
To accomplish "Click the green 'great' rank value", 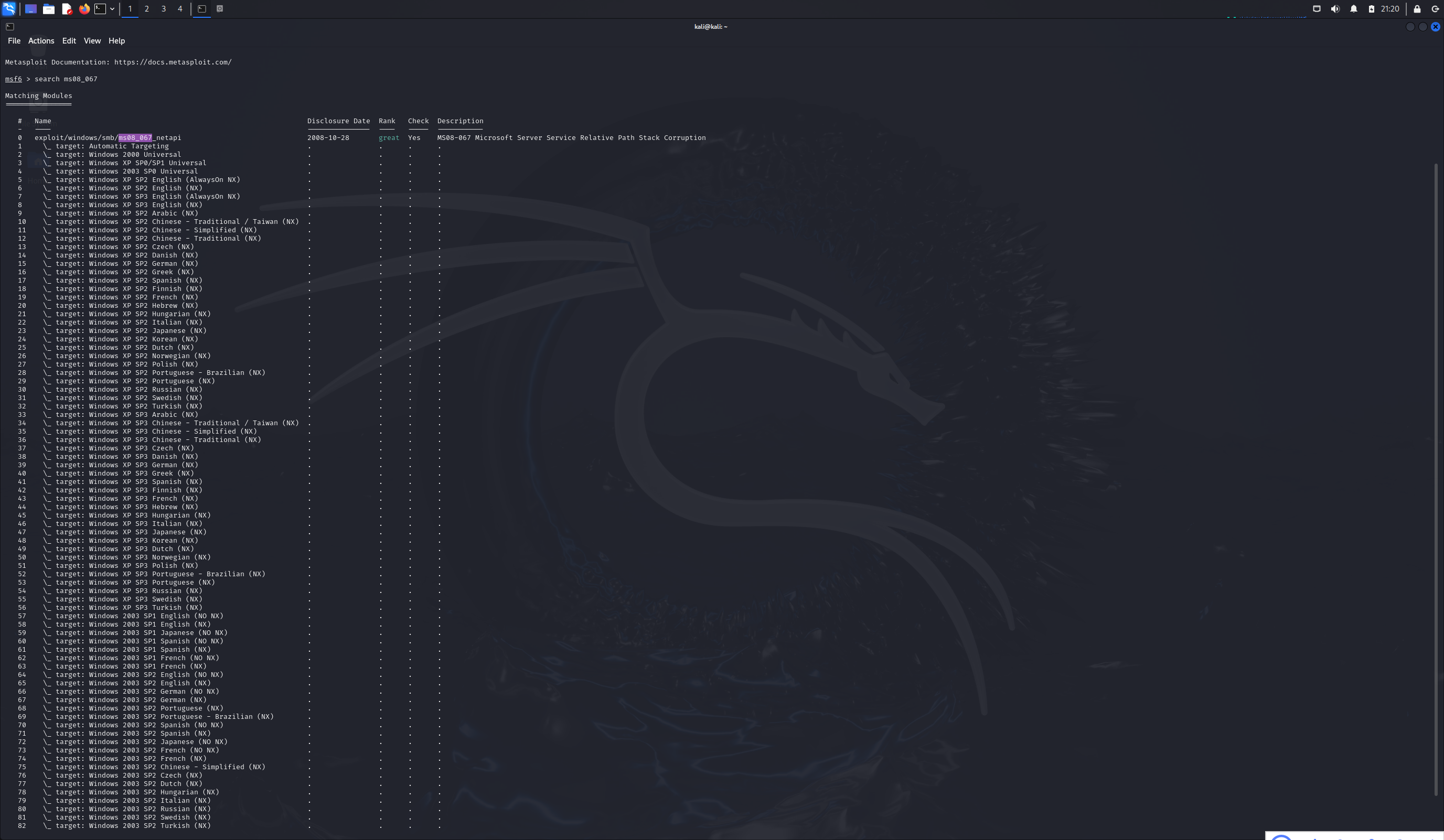I will (389, 137).
